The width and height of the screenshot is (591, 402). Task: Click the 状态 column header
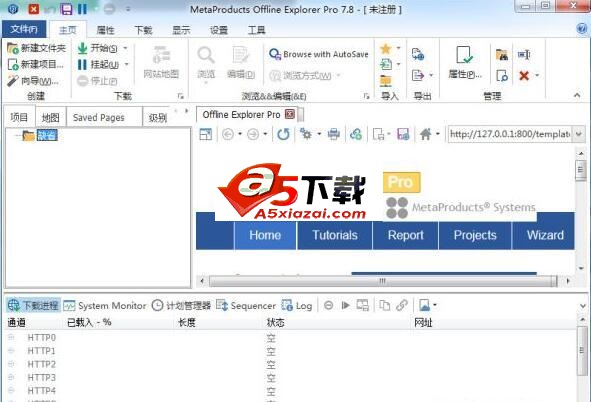pos(276,323)
